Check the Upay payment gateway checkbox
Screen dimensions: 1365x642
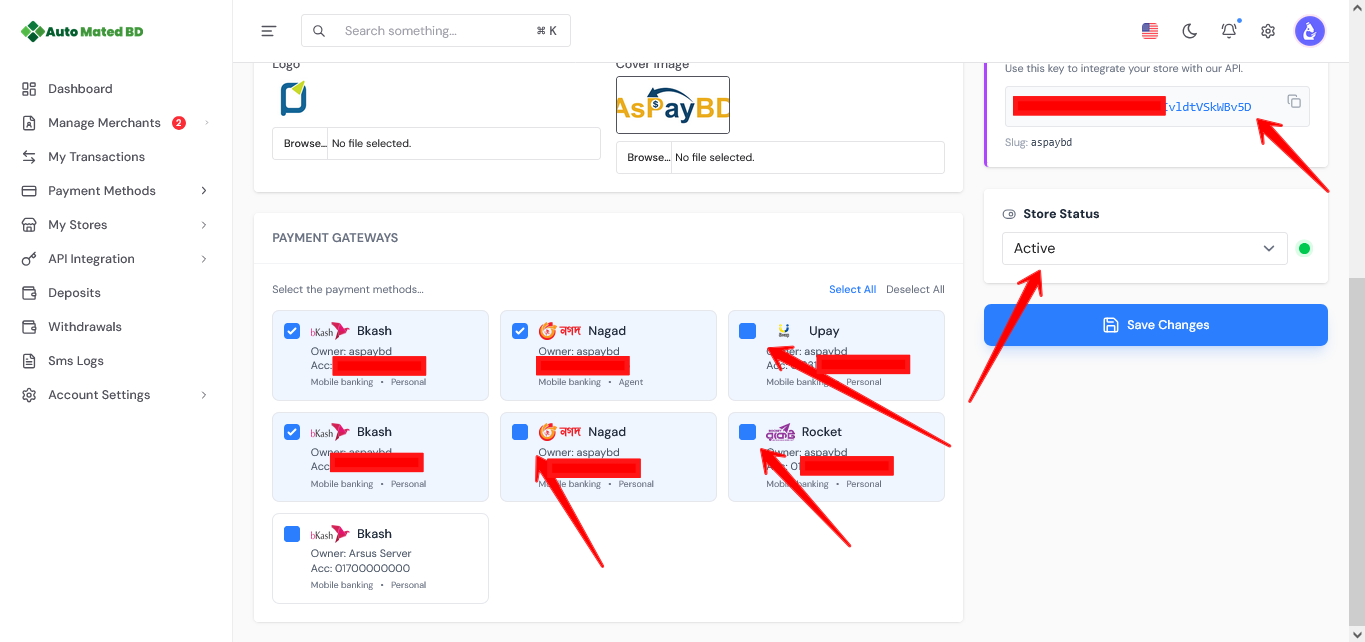(748, 331)
